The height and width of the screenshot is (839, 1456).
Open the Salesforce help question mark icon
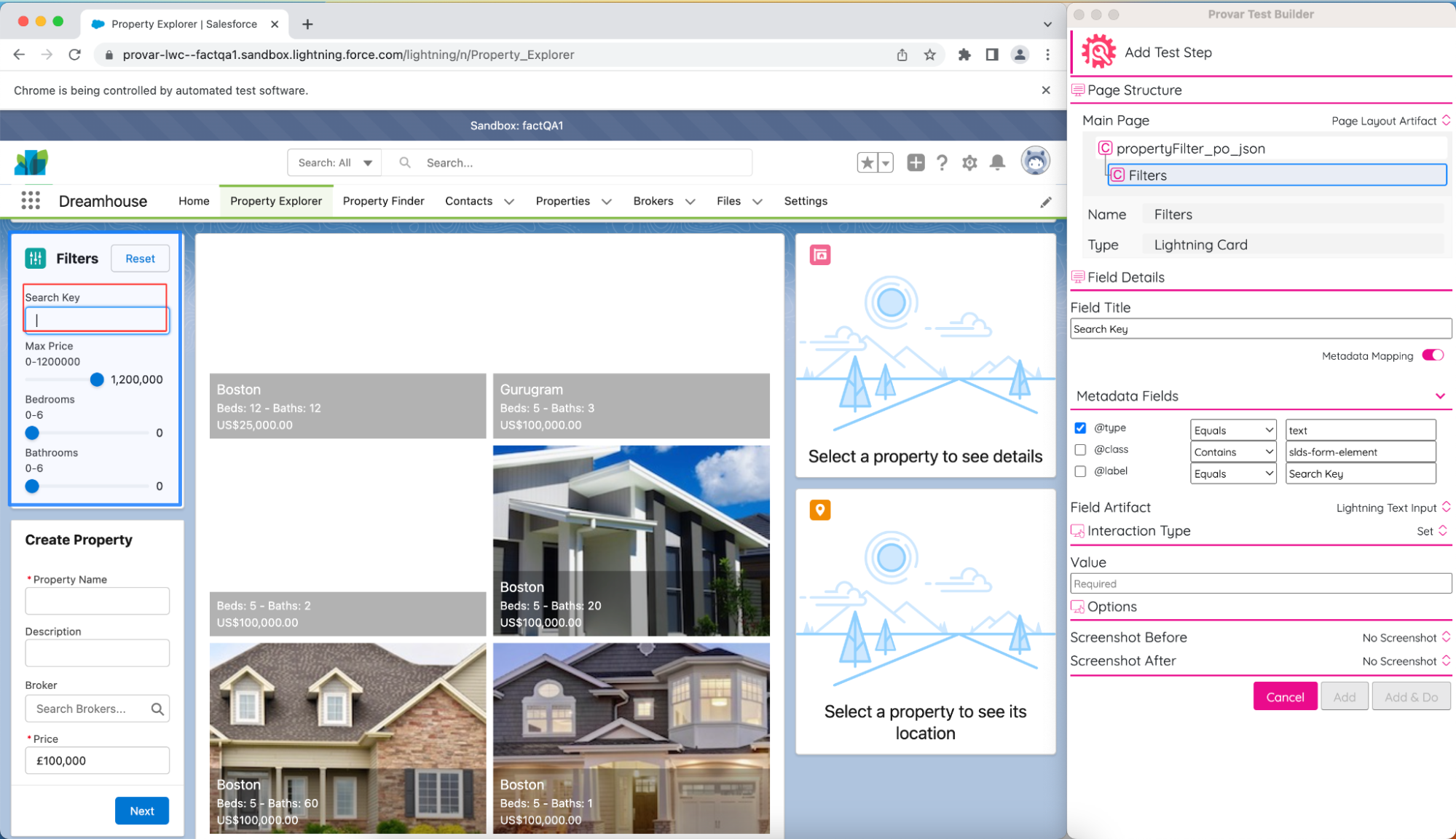click(x=942, y=162)
